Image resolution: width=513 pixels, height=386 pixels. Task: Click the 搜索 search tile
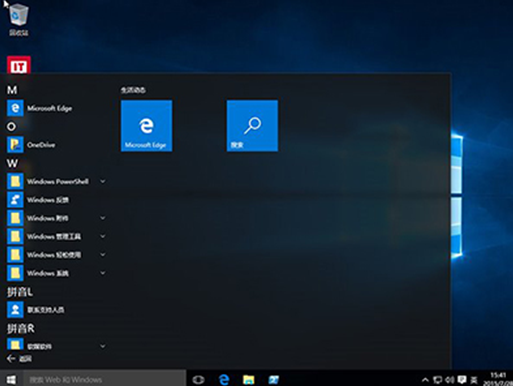tap(252, 126)
